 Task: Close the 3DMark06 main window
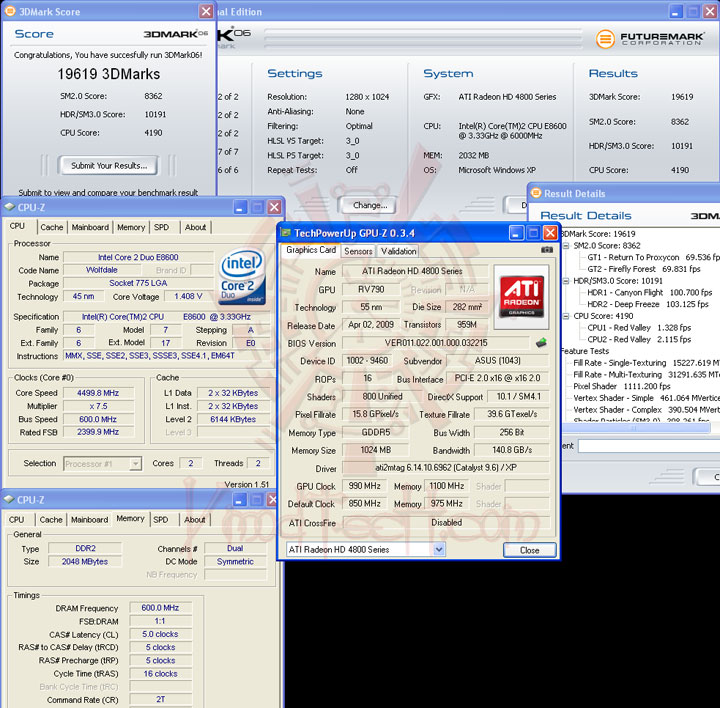click(710, 11)
